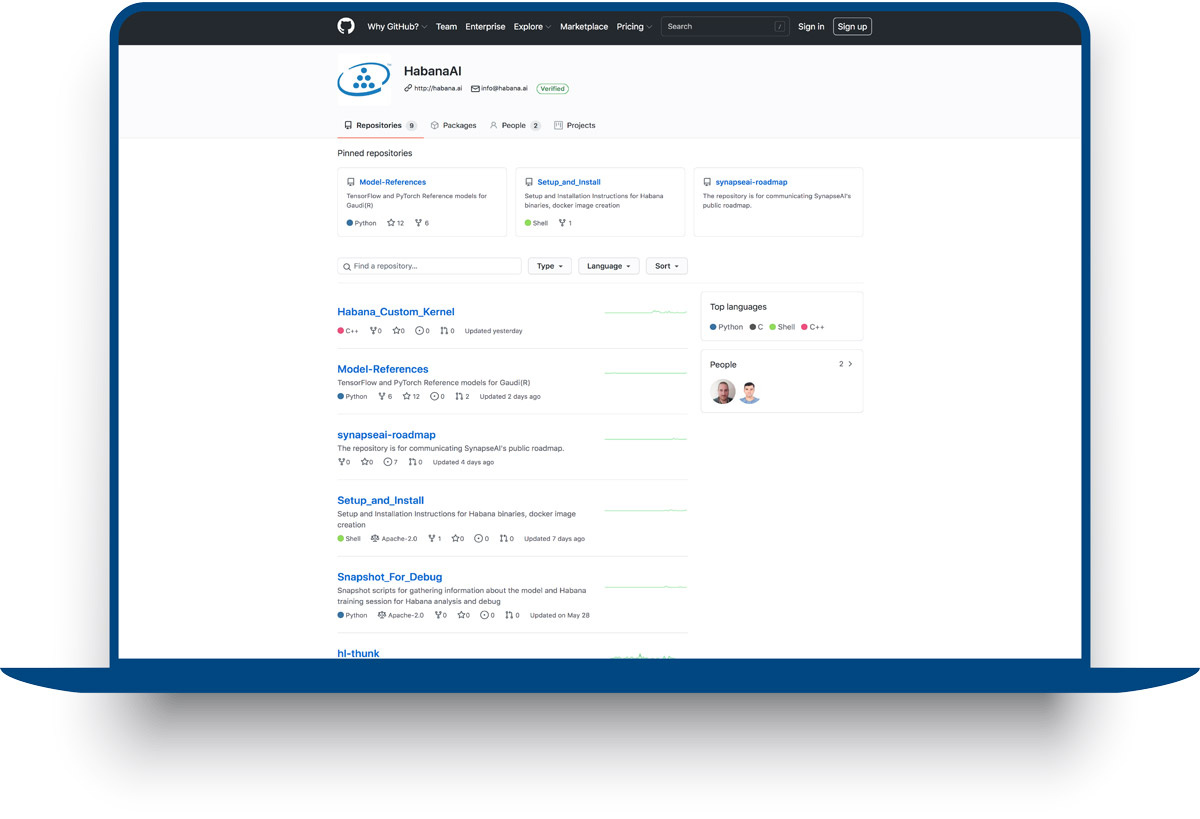The width and height of the screenshot is (1200, 819).
Task: Filter by C in Top languages
Action: 756,327
